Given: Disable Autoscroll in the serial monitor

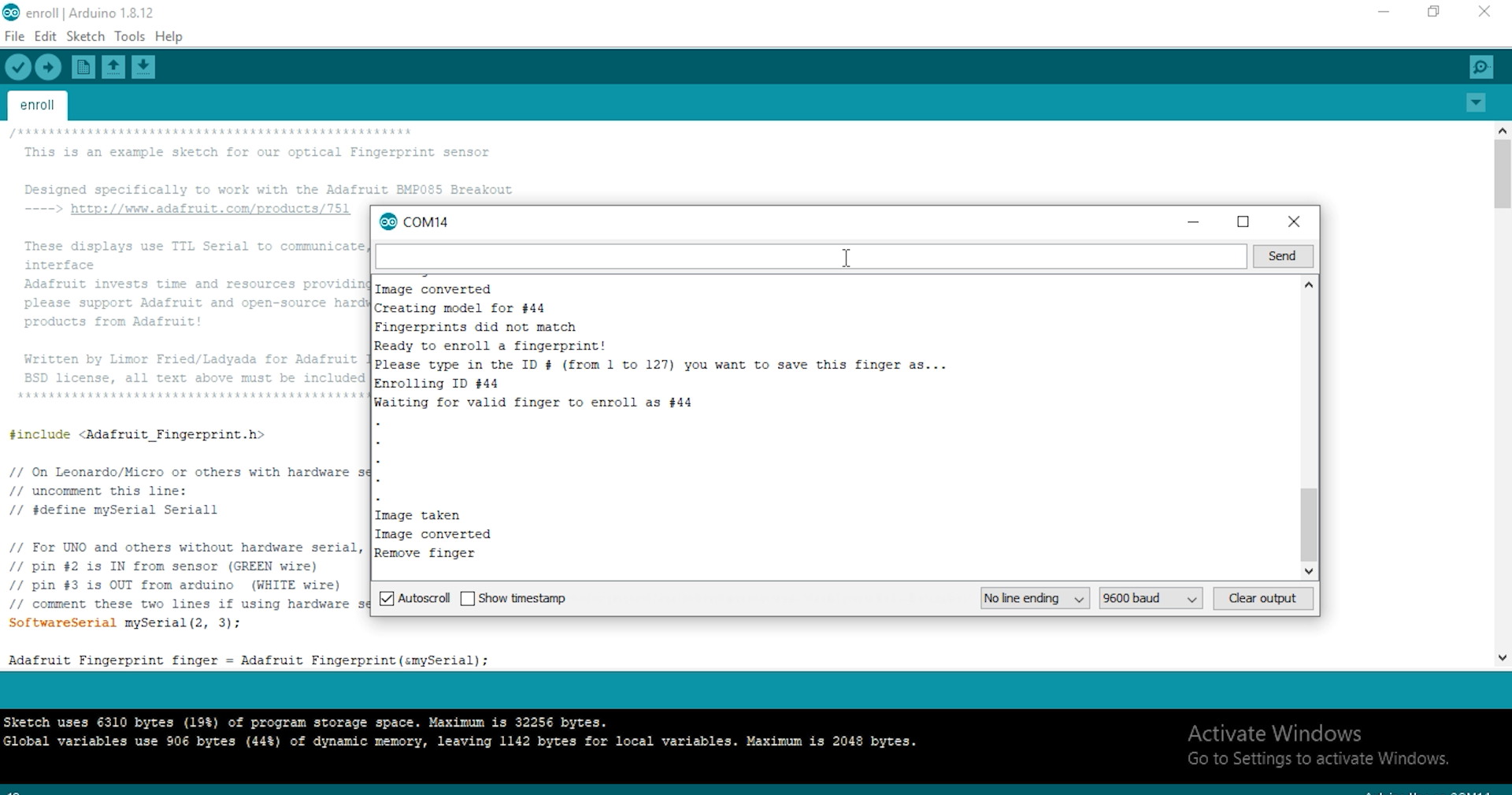Looking at the screenshot, I should pos(387,598).
